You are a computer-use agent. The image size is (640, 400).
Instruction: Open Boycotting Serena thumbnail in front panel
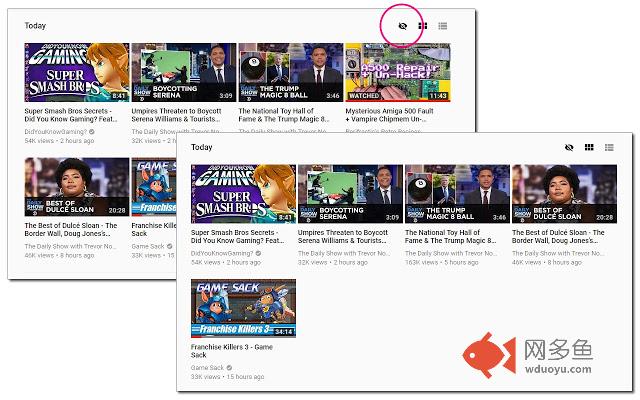click(x=350, y=194)
